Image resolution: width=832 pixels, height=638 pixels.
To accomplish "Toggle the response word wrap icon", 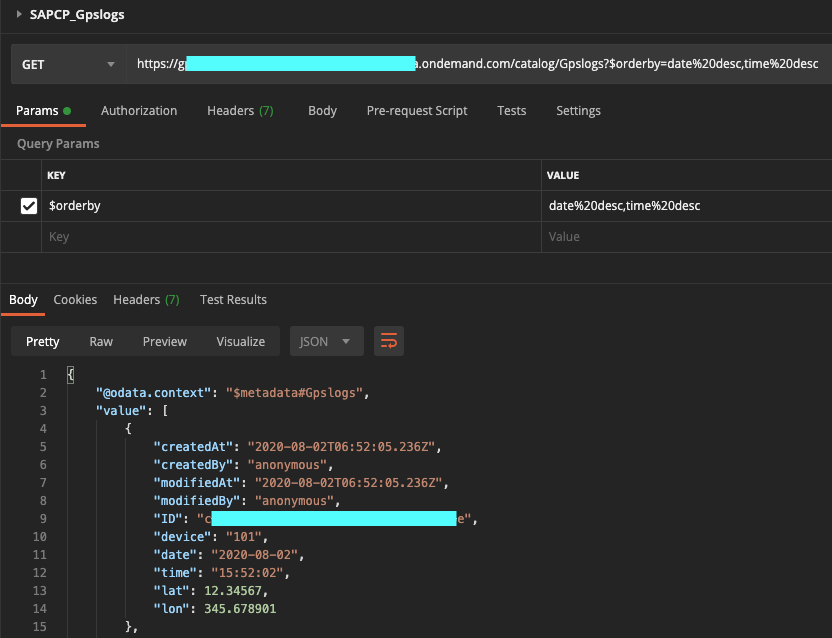I will 388,341.
